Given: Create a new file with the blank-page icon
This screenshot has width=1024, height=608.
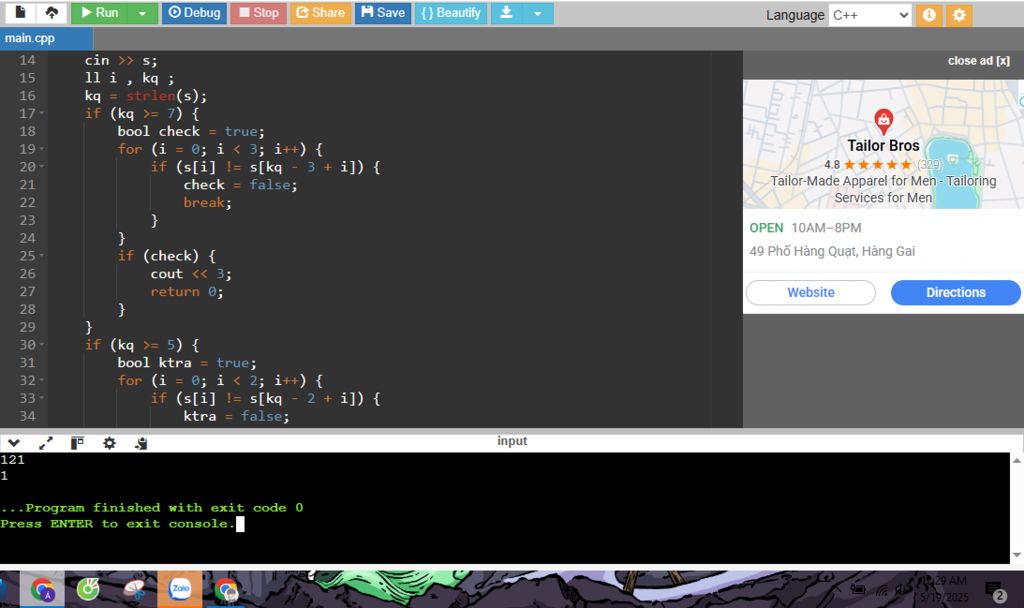Looking at the screenshot, I should point(20,13).
